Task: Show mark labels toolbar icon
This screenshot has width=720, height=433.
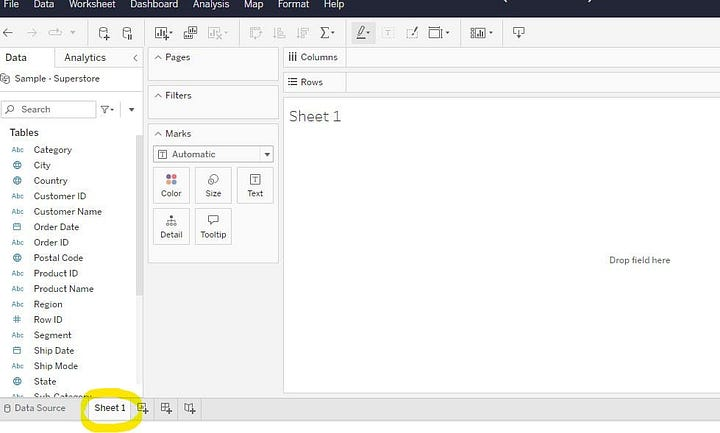Action: coord(388,33)
